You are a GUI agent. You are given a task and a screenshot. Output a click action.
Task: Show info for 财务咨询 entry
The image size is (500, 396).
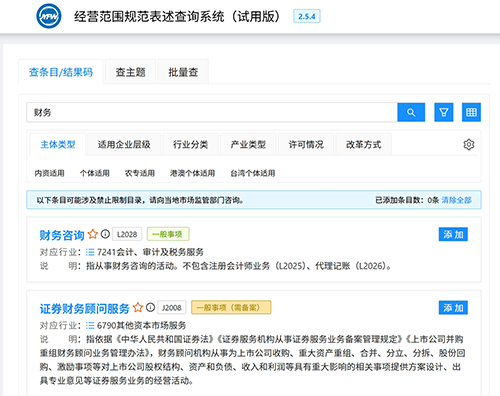105,234
